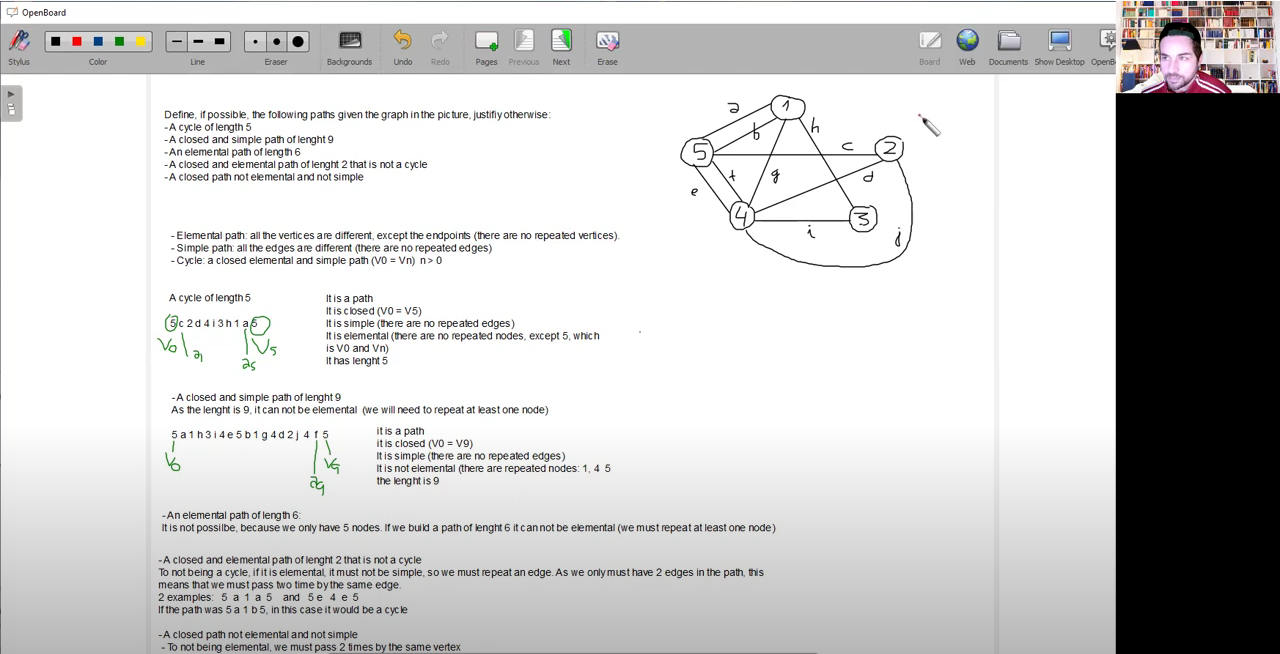Pick the blue pen color
Image resolution: width=1280 pixels, height=654 pixels.
click(x=98, y=41)
